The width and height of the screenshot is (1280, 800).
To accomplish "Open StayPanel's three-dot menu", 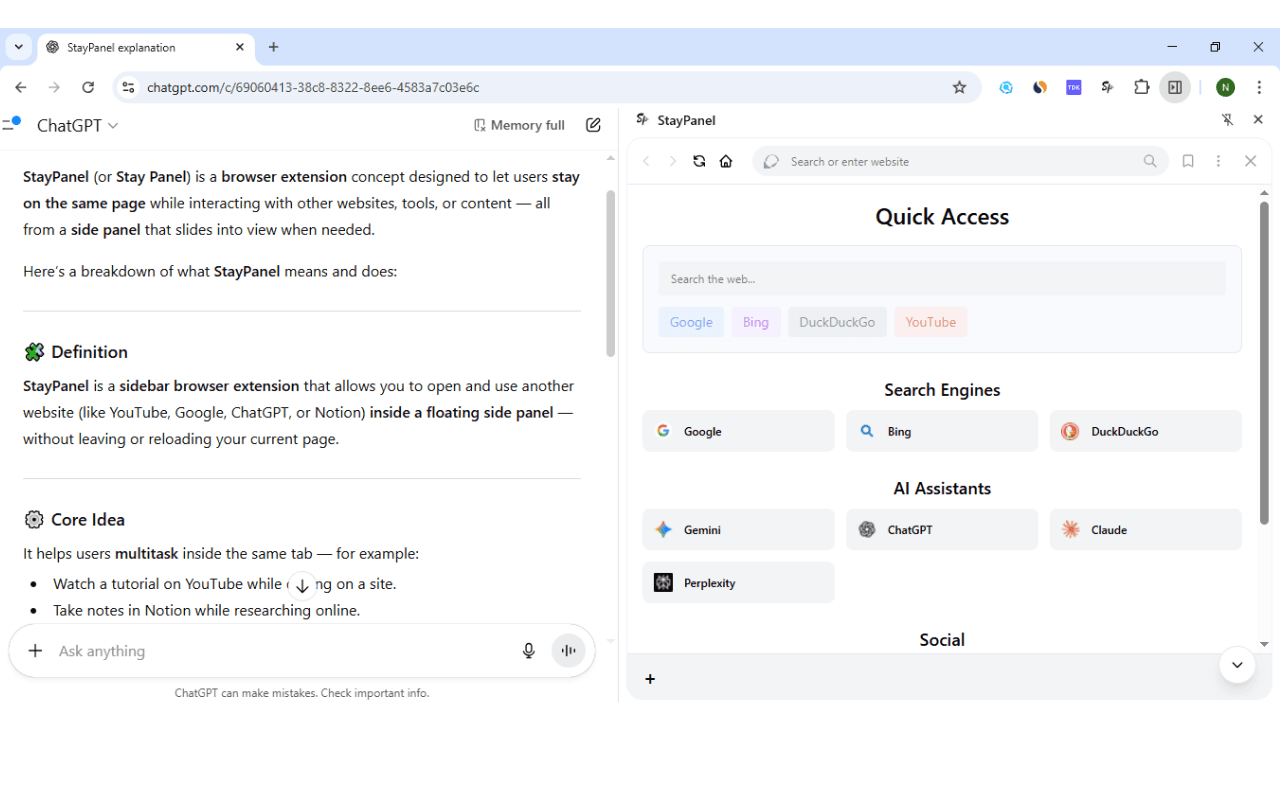I will [1218, 161].
